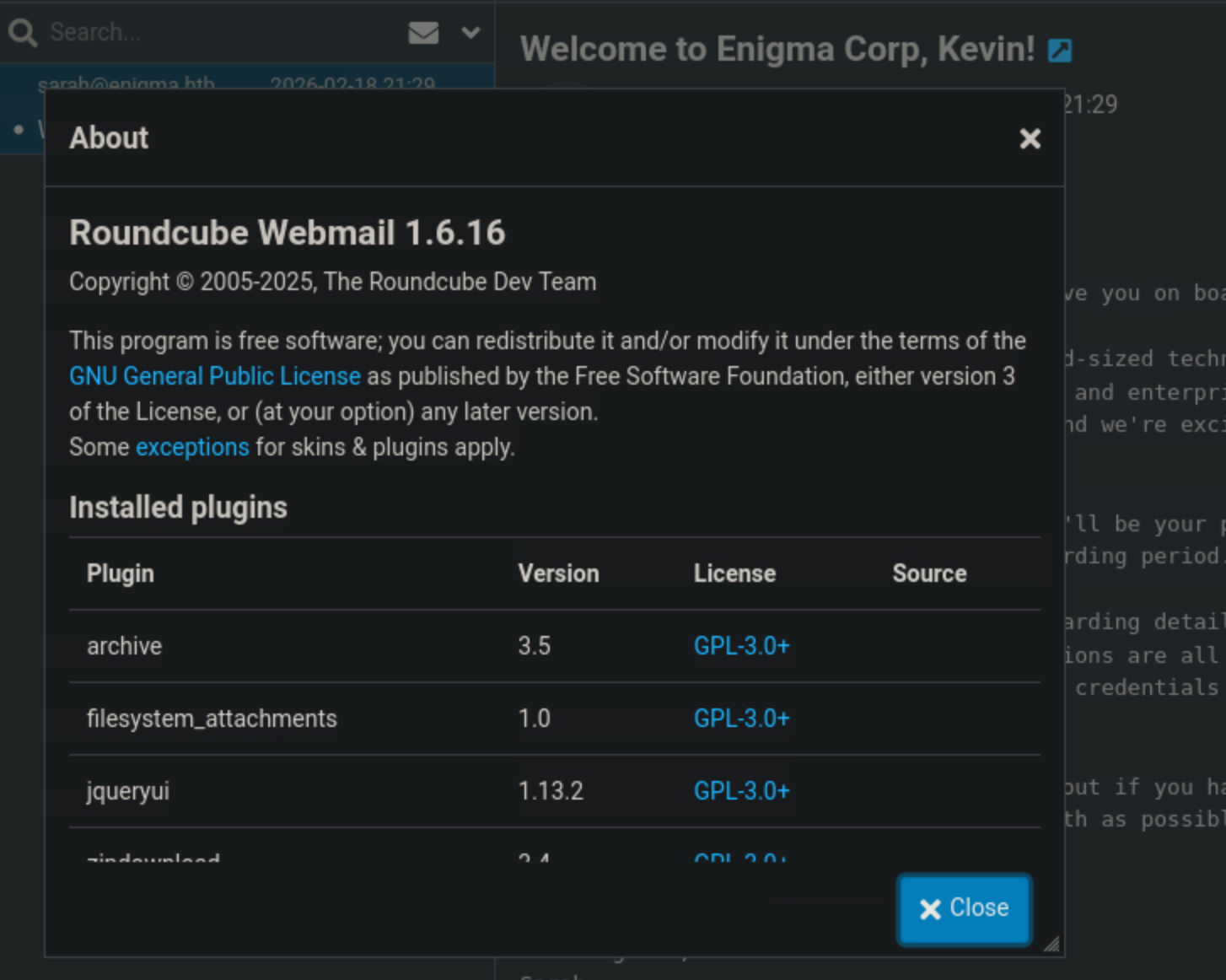Focus the Search mail input field
1226x980 pixels.
pos(219,33)
